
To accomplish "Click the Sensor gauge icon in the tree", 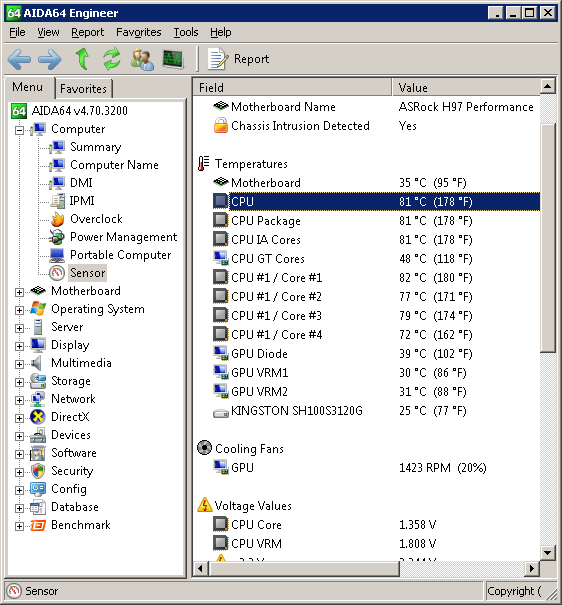I will tap(57, 273).
